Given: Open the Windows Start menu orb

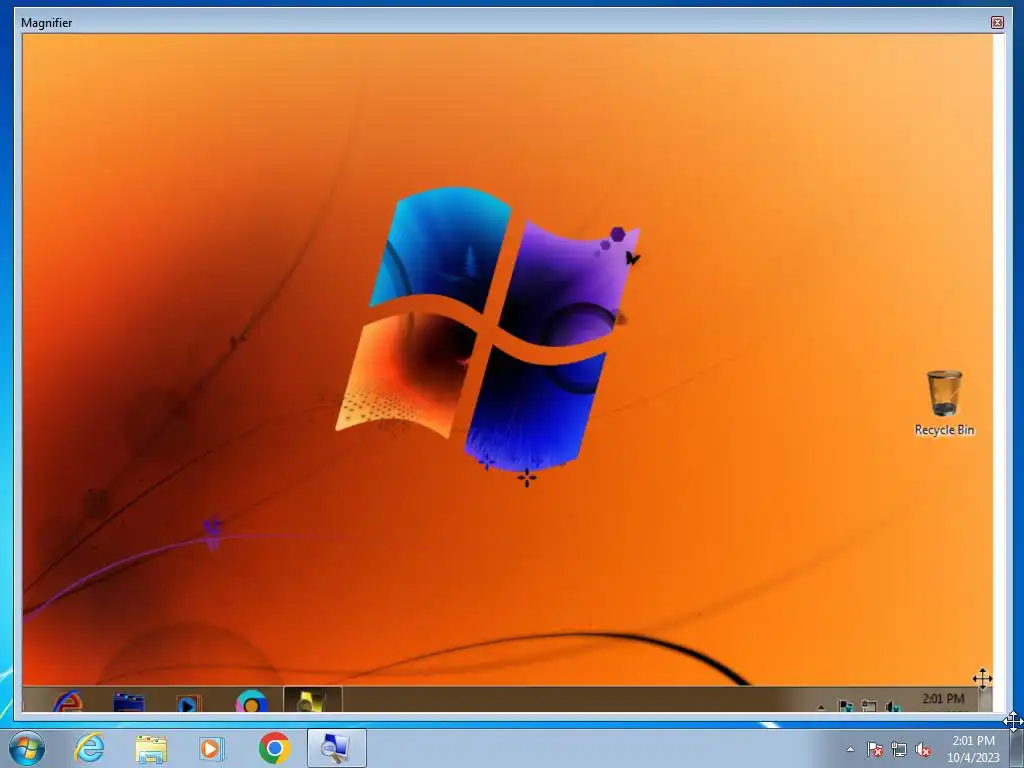Looking at the screenshot, I should point(27,748).
